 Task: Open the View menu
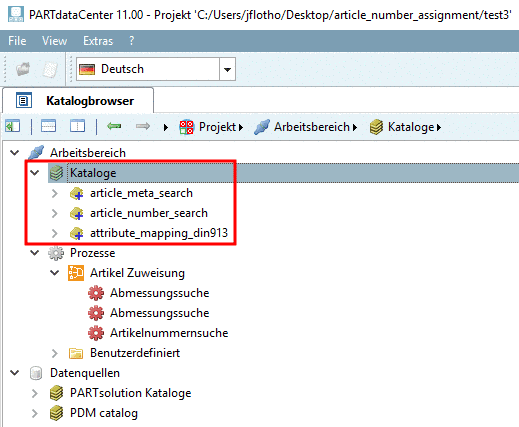tap(54, 41)
